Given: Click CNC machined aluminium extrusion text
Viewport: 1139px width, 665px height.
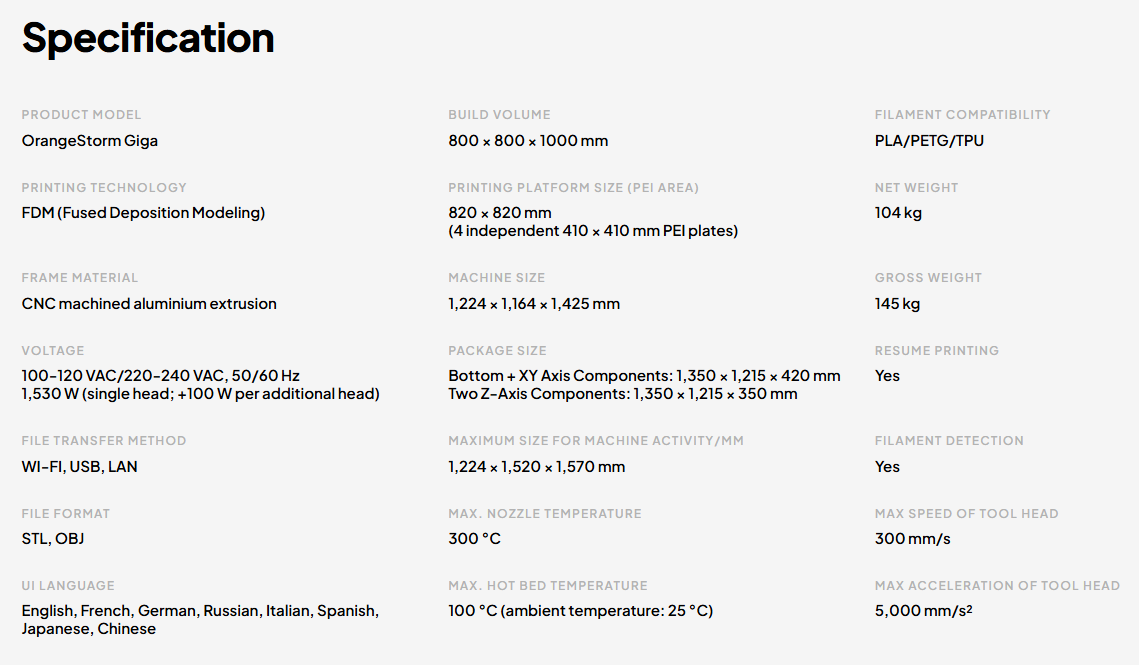Looking at the screenshot, I should pyautogui.click(x=149, y=304).
